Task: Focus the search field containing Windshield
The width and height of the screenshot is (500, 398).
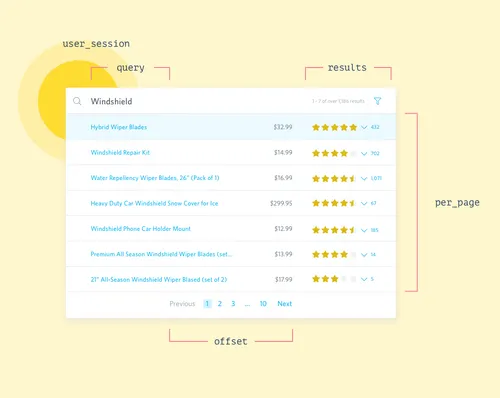Action: (x=231, y=101)
